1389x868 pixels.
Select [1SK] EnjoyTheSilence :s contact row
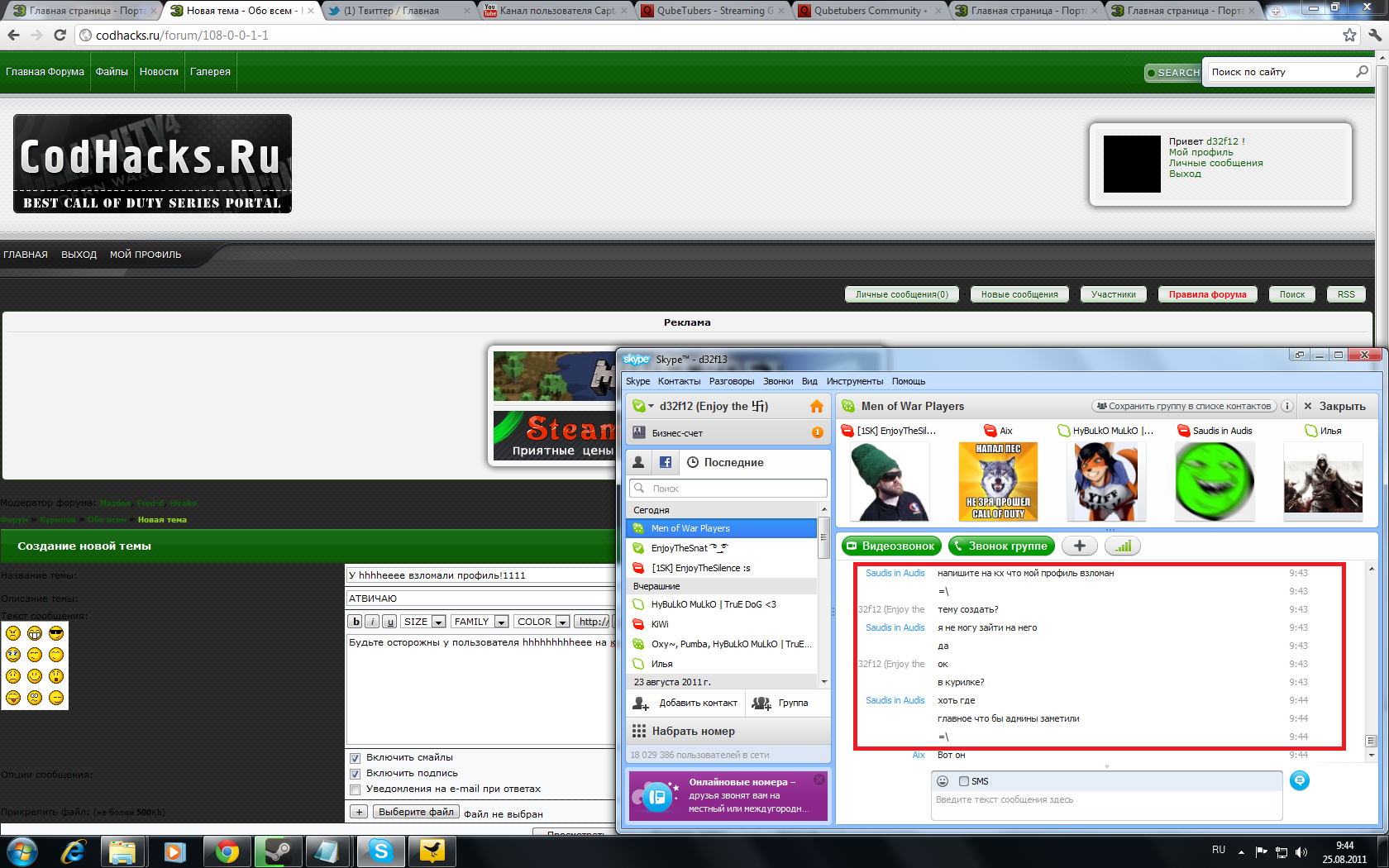coord(722,568)
